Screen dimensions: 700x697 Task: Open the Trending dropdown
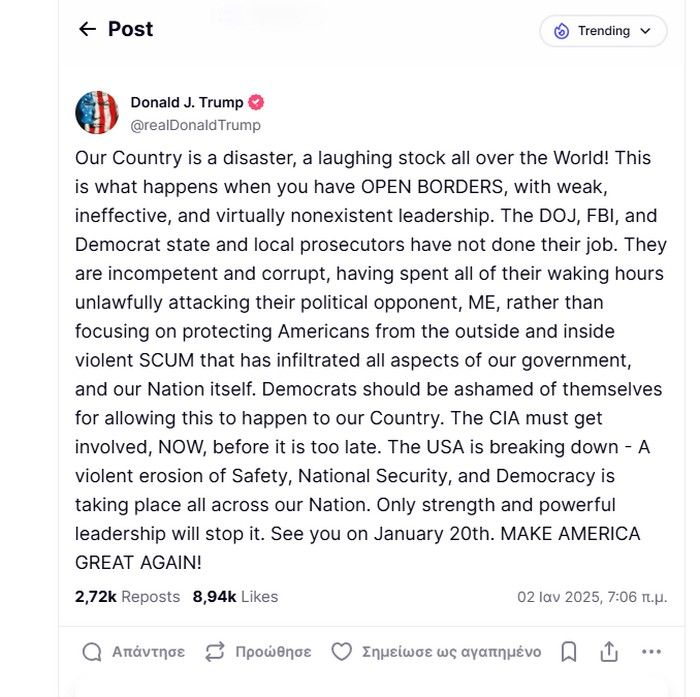[603, 31]
